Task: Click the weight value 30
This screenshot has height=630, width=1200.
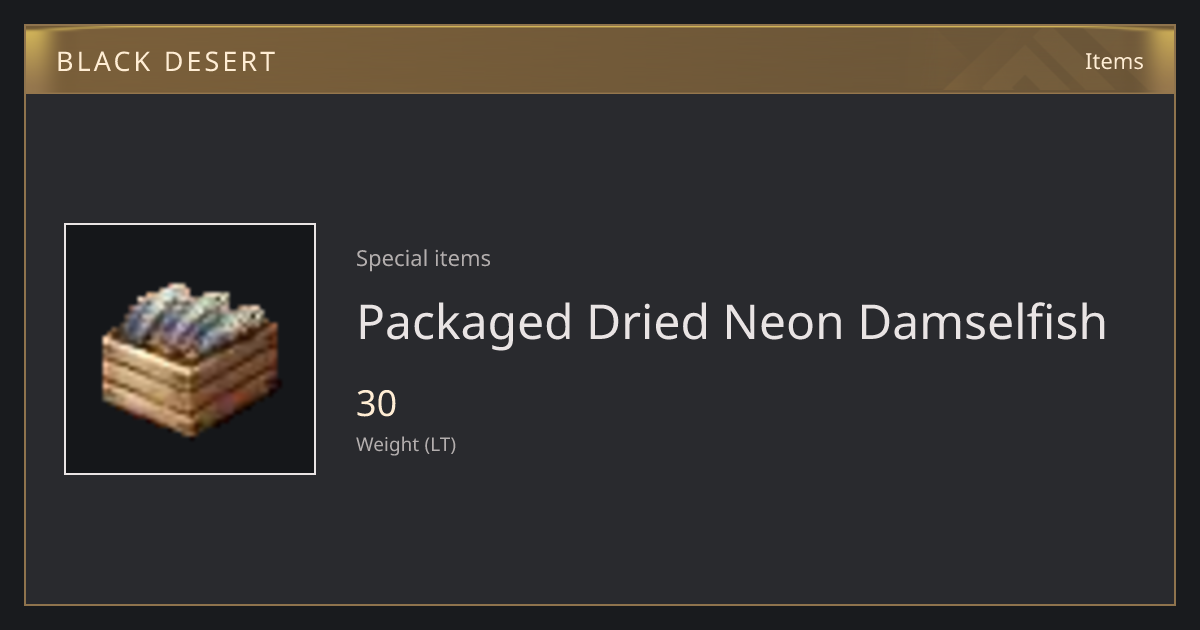Action: 377,404
